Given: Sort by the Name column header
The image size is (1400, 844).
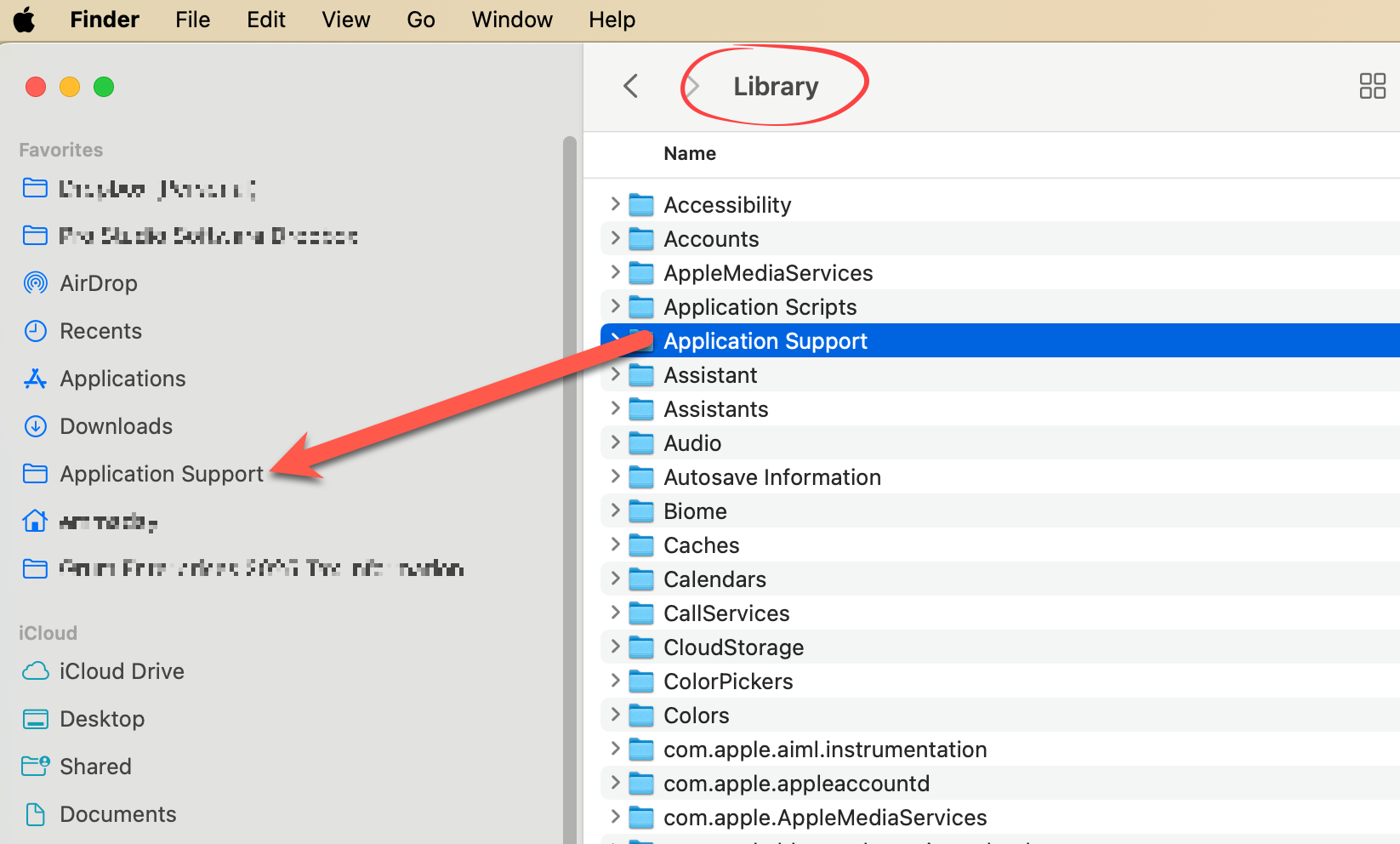Looking at the screenshot, I should (x=690, y=154).
